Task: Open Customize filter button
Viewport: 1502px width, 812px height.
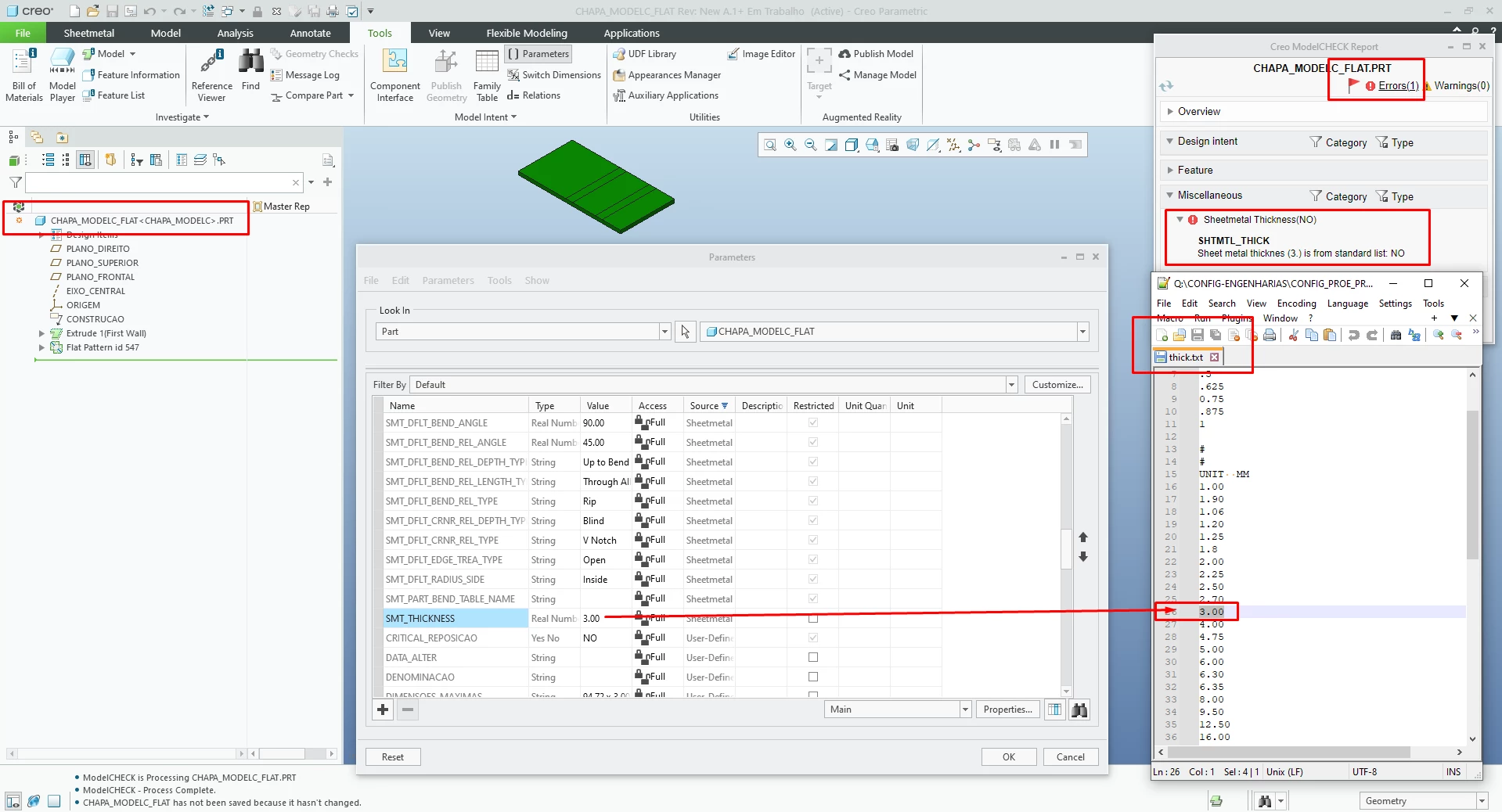Action: tap(1057, 385)
